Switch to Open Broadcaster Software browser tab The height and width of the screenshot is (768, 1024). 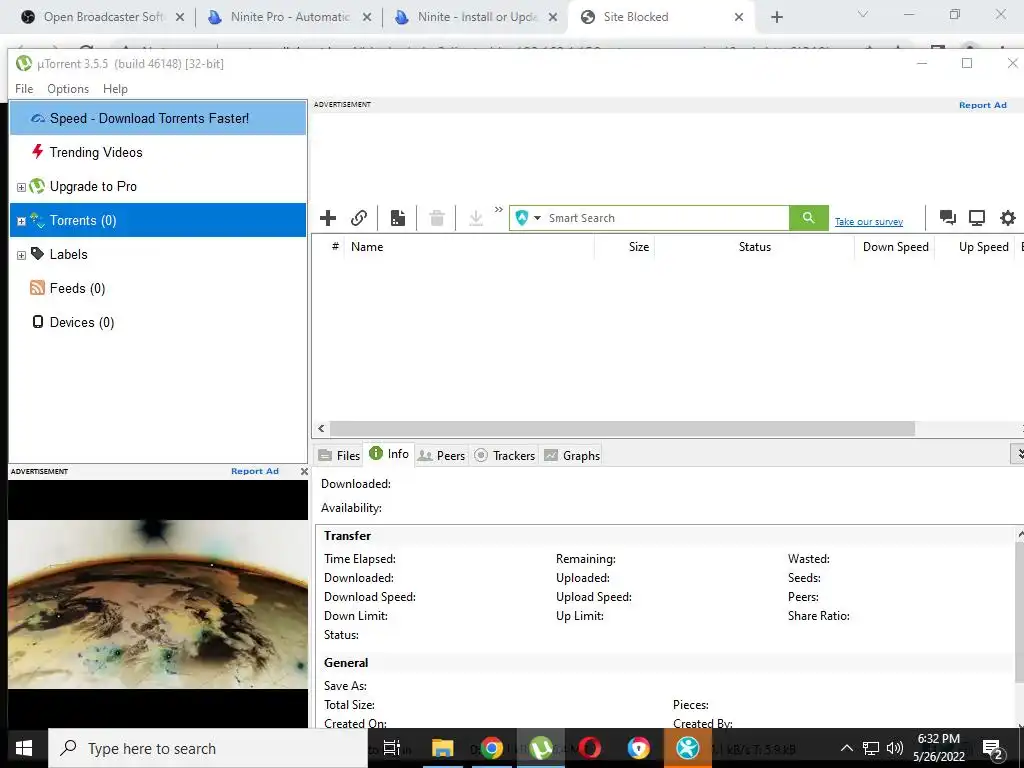coord(104,17)
